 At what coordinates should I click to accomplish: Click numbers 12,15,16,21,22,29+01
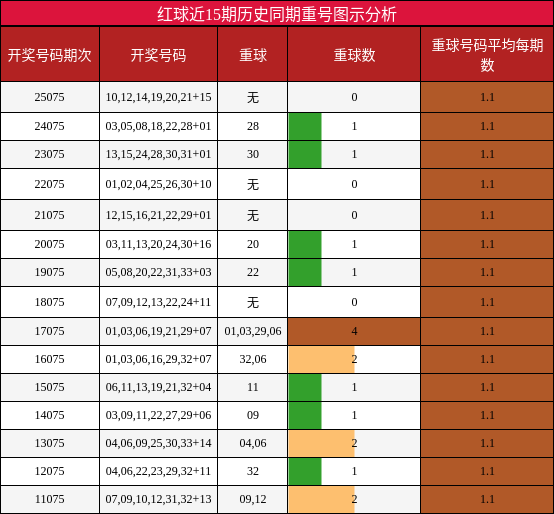tap(158, 215)
